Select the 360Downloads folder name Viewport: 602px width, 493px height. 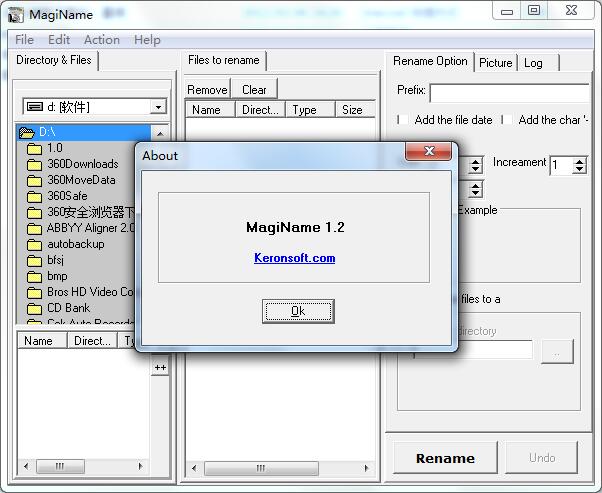[83, 164]
